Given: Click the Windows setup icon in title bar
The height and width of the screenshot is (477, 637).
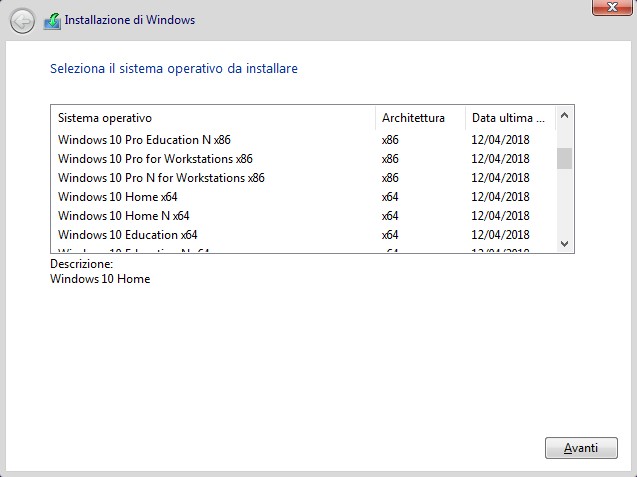Looking at the screenshot, I should coord(52,21).
